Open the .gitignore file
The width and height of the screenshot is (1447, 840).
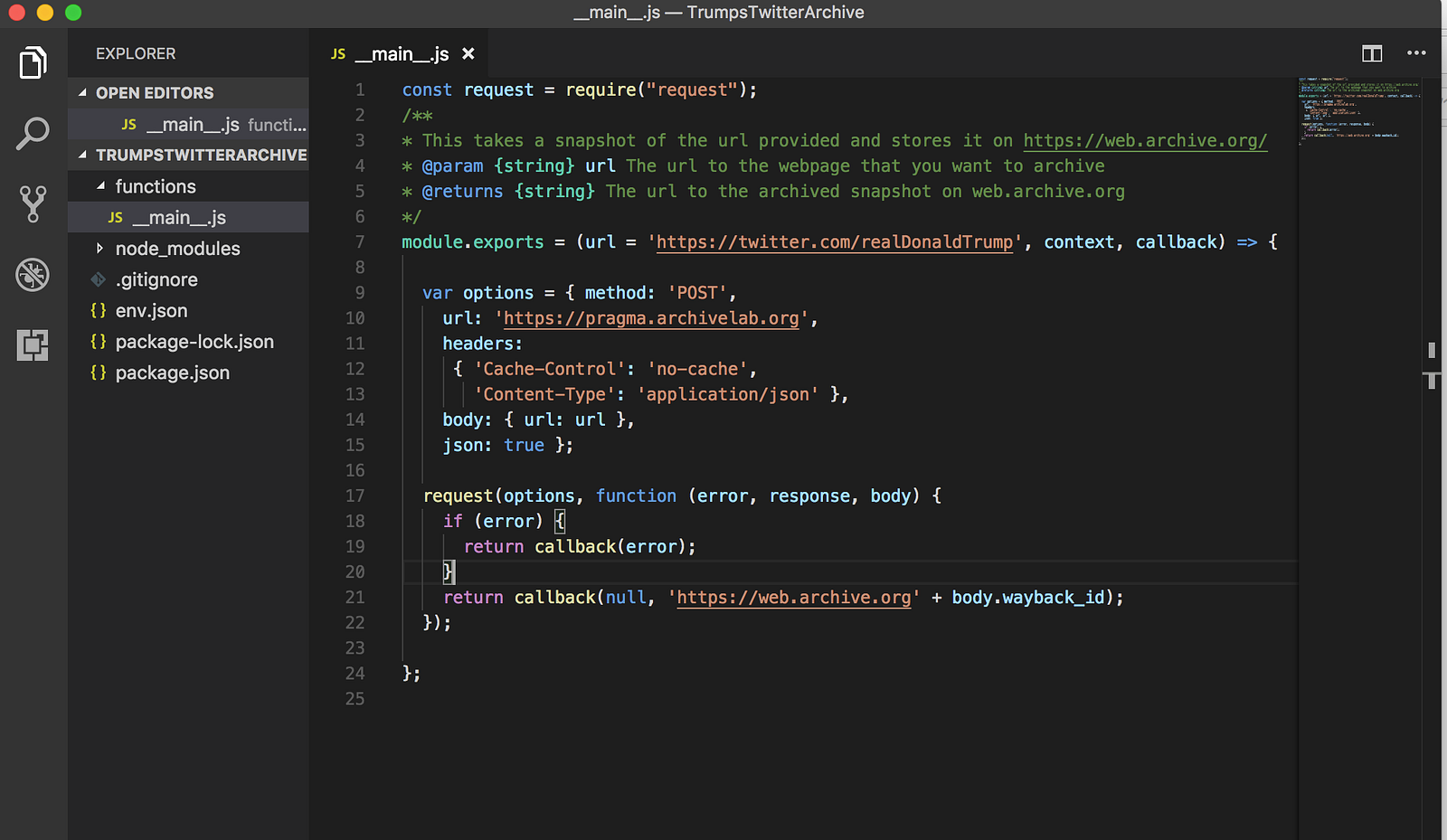156,280
